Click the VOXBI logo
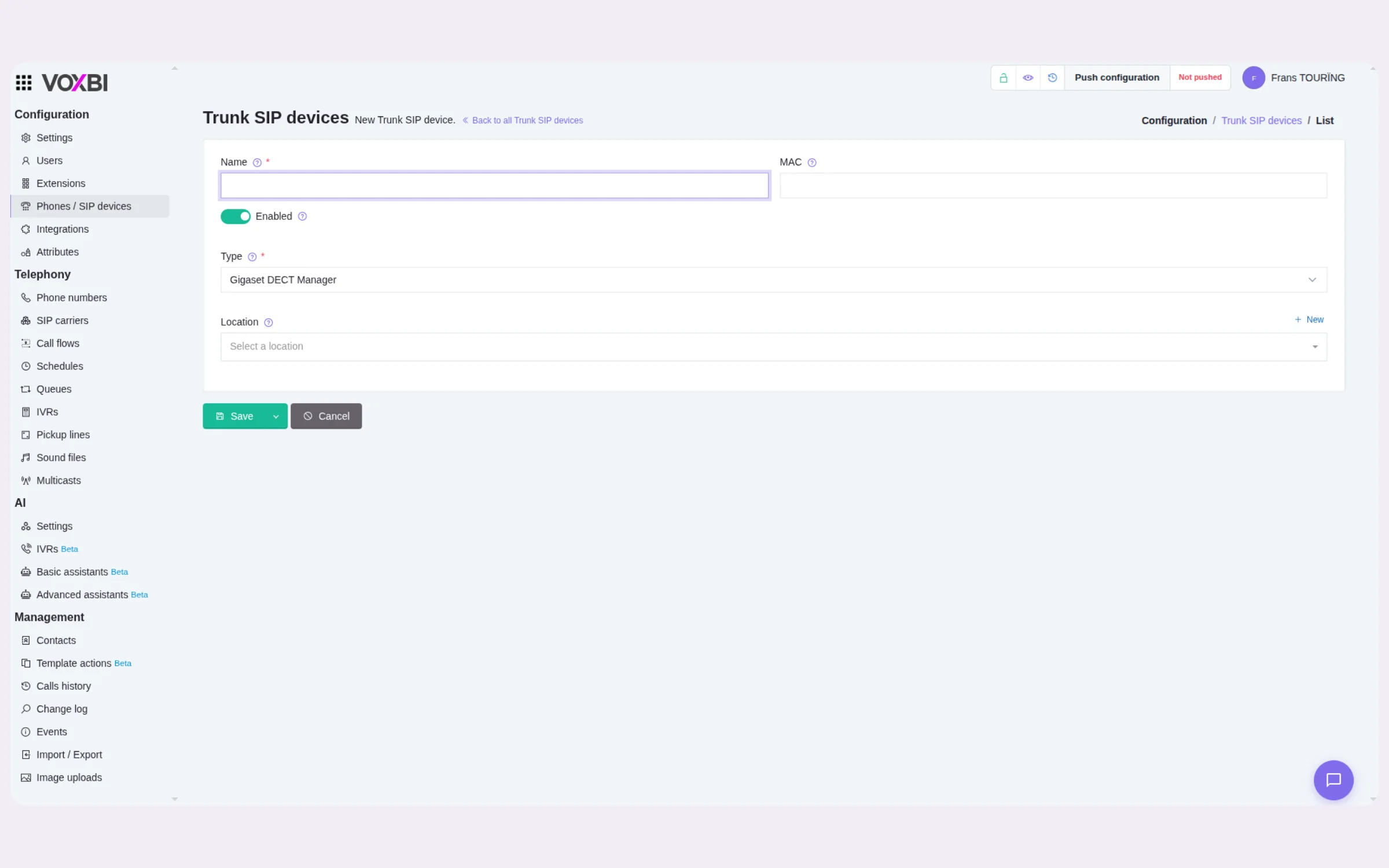The width and height of the screenshot is (1389, 868). tap(75, 83)
